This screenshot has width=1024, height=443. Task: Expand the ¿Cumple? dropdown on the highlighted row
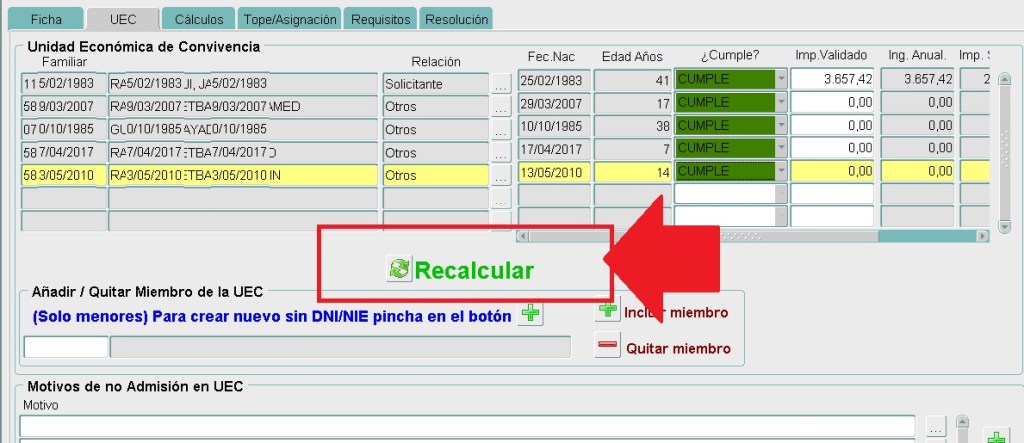[781, 171]
